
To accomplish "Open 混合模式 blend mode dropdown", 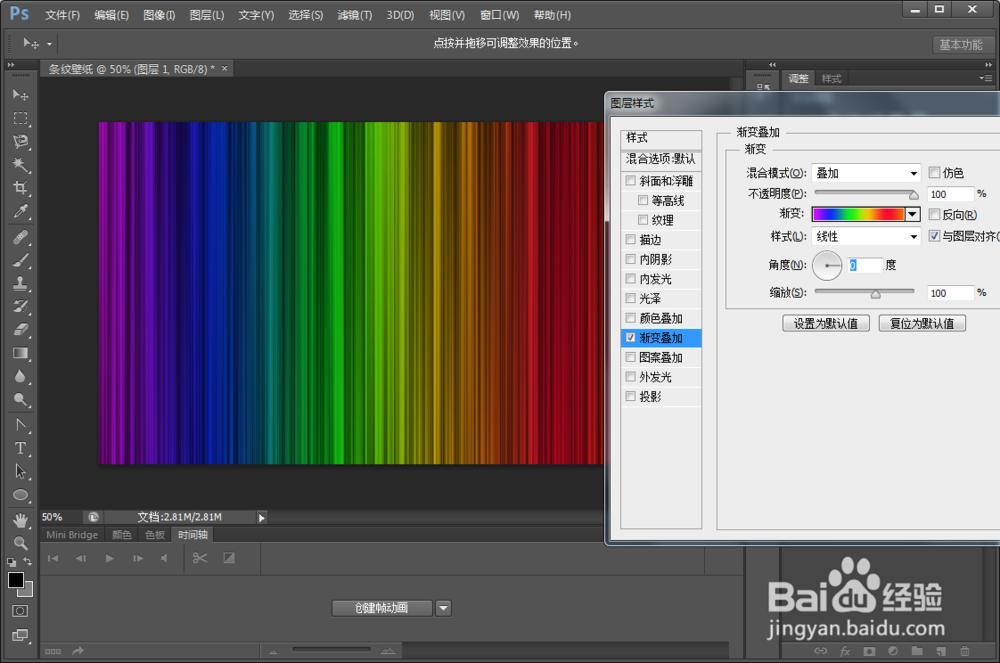I will point(865,173).
